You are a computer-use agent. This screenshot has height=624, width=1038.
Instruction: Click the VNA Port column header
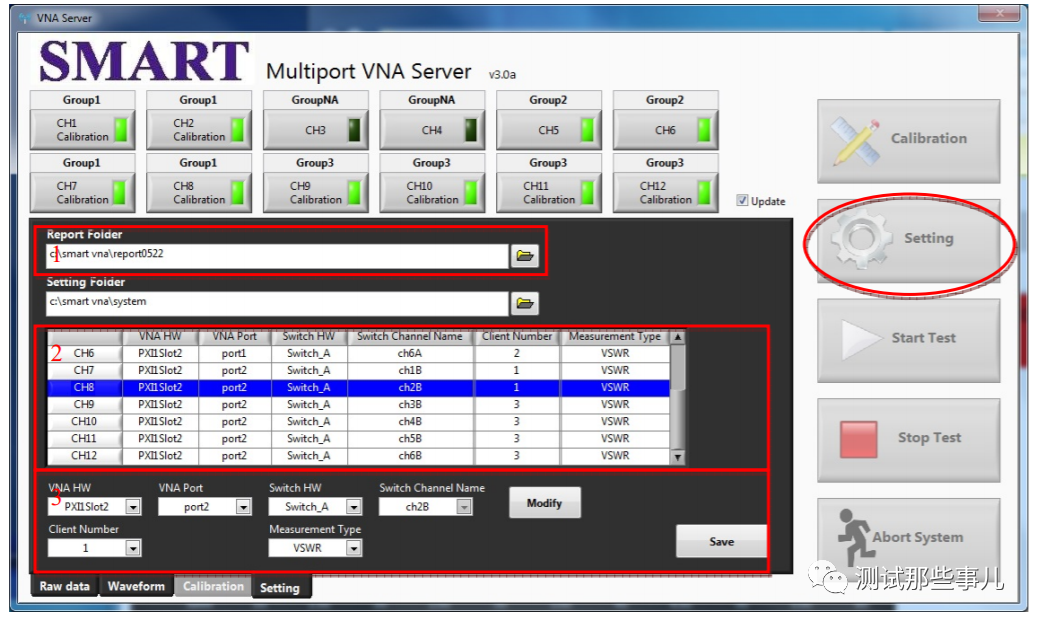pyautogui.click(x=234, y=337)
